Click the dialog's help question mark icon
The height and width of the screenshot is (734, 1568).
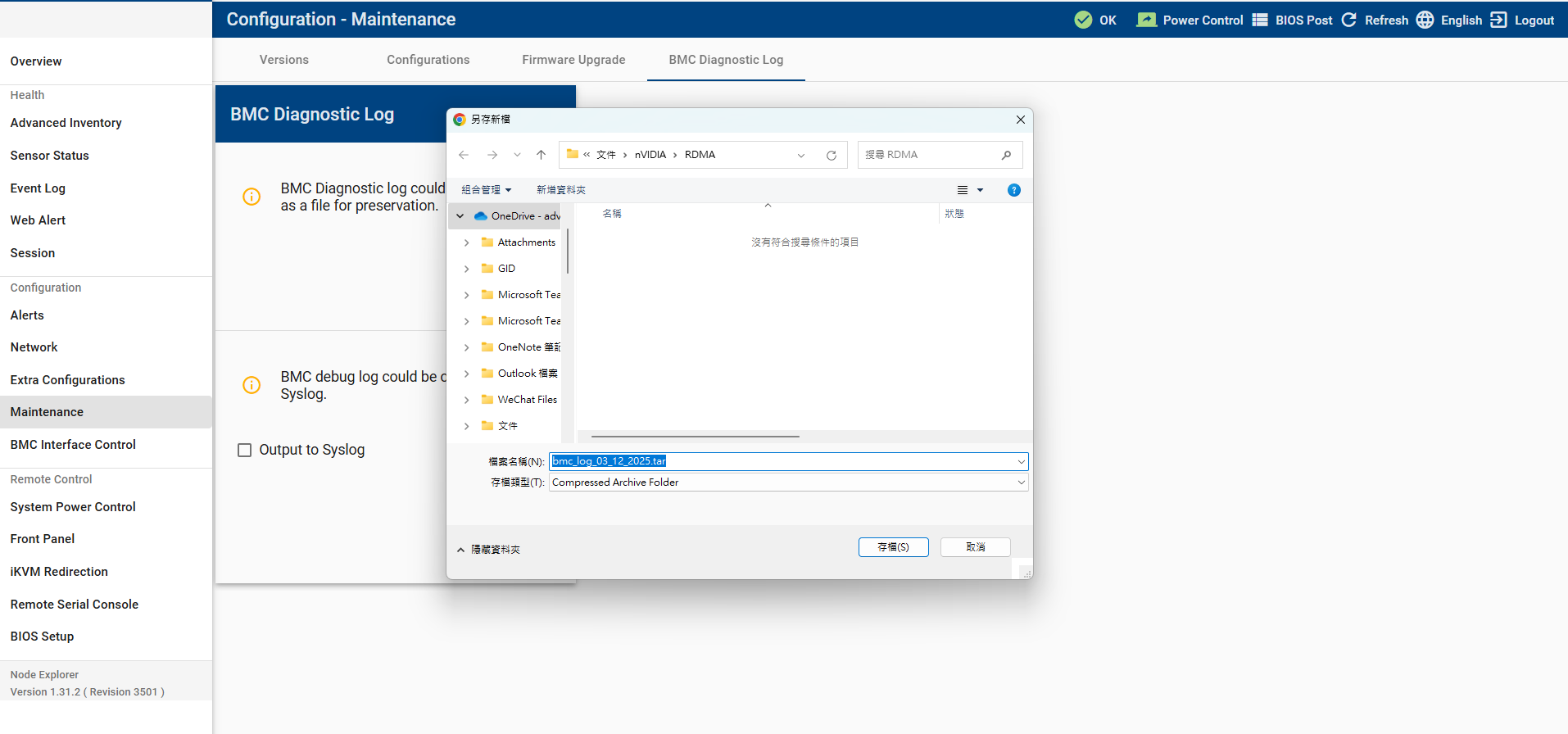(1014, 190)
